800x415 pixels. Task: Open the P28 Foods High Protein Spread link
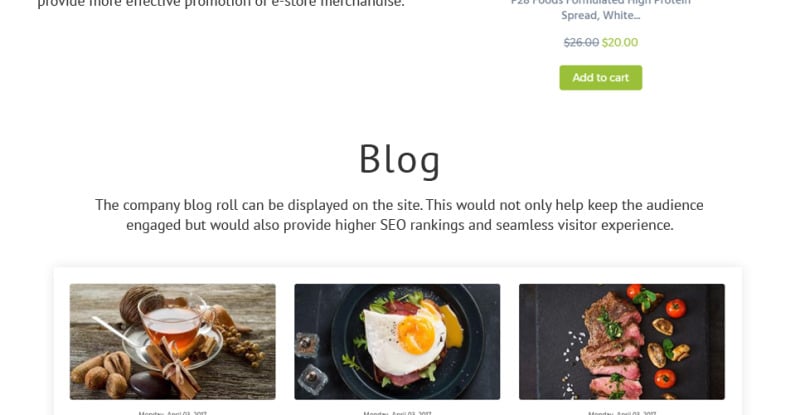[x=601, y=9]
